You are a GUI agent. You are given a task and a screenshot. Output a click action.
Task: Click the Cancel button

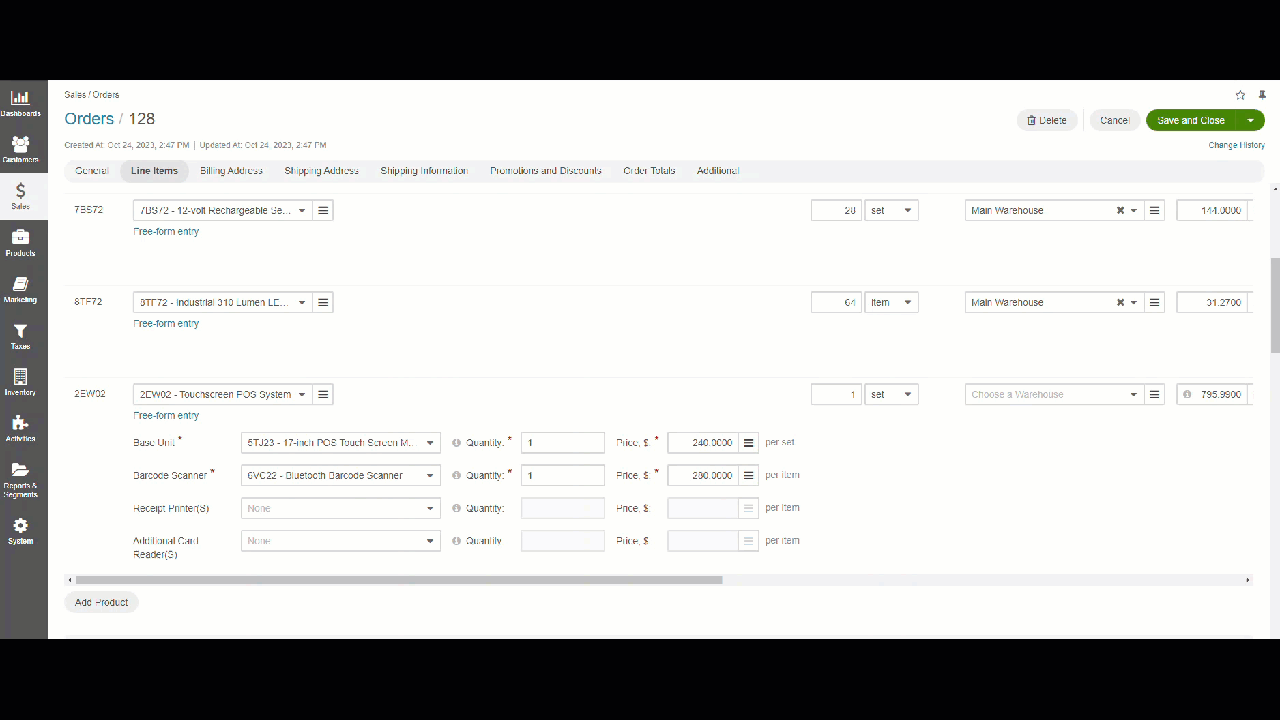pos(1115,120)
